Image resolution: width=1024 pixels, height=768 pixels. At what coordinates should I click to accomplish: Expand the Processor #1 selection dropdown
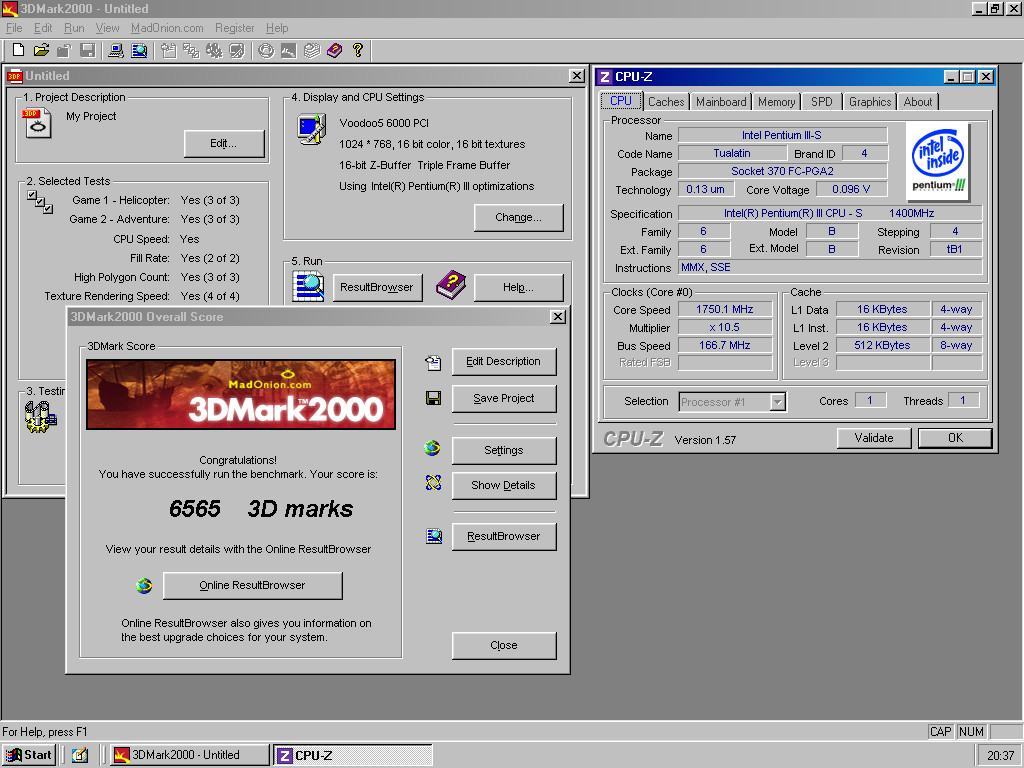[777, 402]
